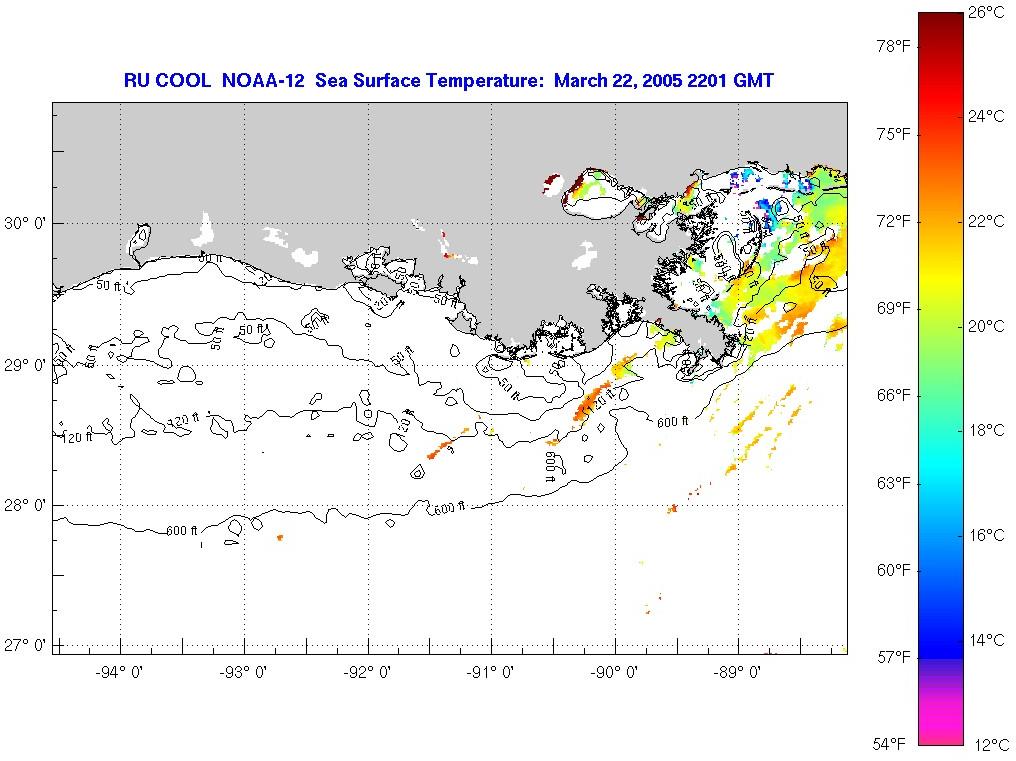Click the 16°C colorbar label
The image size is (1016, 761).
pyautogui.click(x=986, y=535)
